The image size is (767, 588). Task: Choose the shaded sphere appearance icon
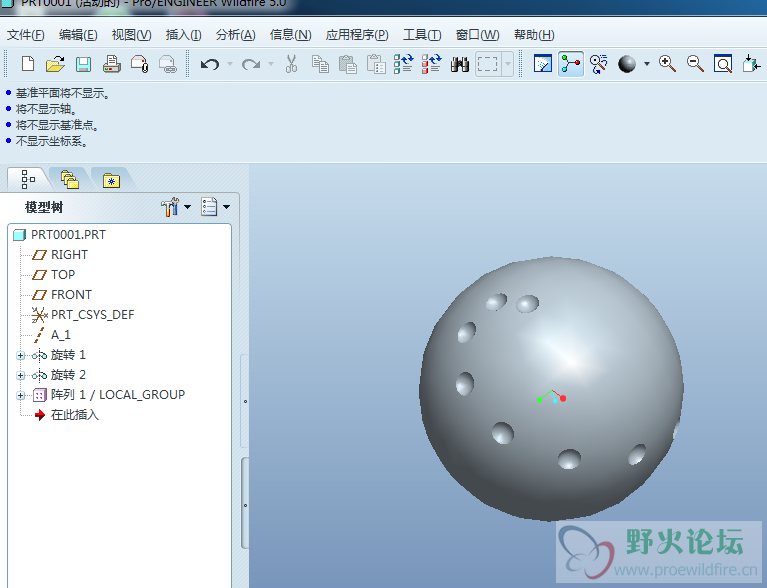627,64
